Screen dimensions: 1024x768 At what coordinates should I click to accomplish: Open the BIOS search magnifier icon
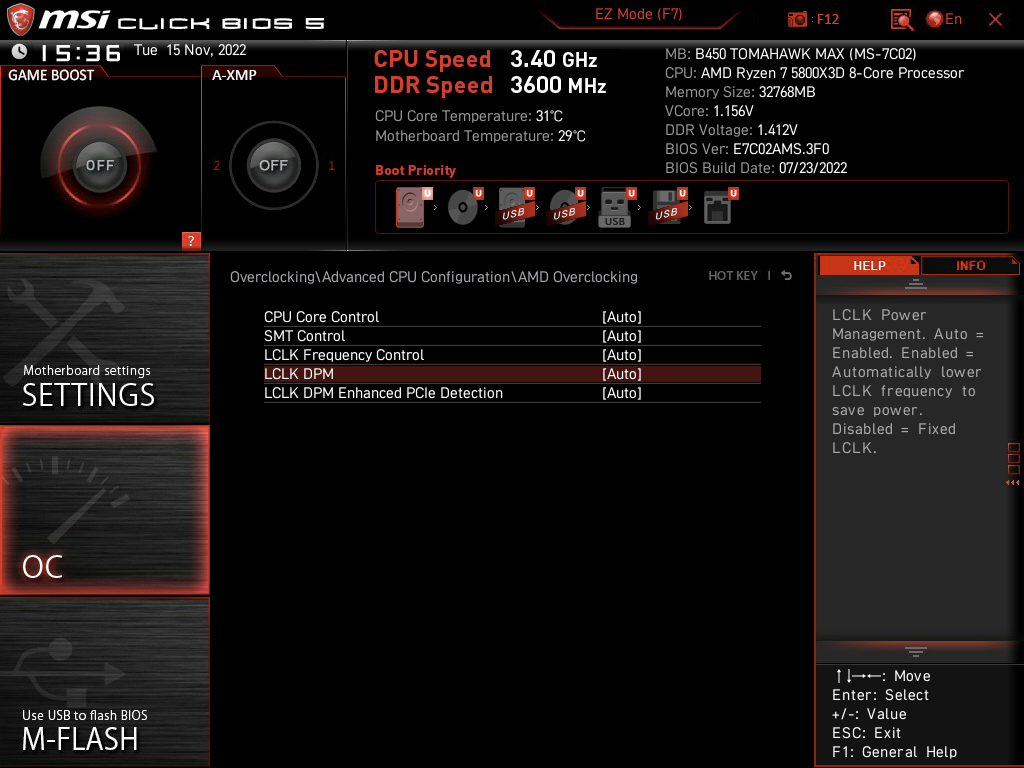[x=901, y=20]
